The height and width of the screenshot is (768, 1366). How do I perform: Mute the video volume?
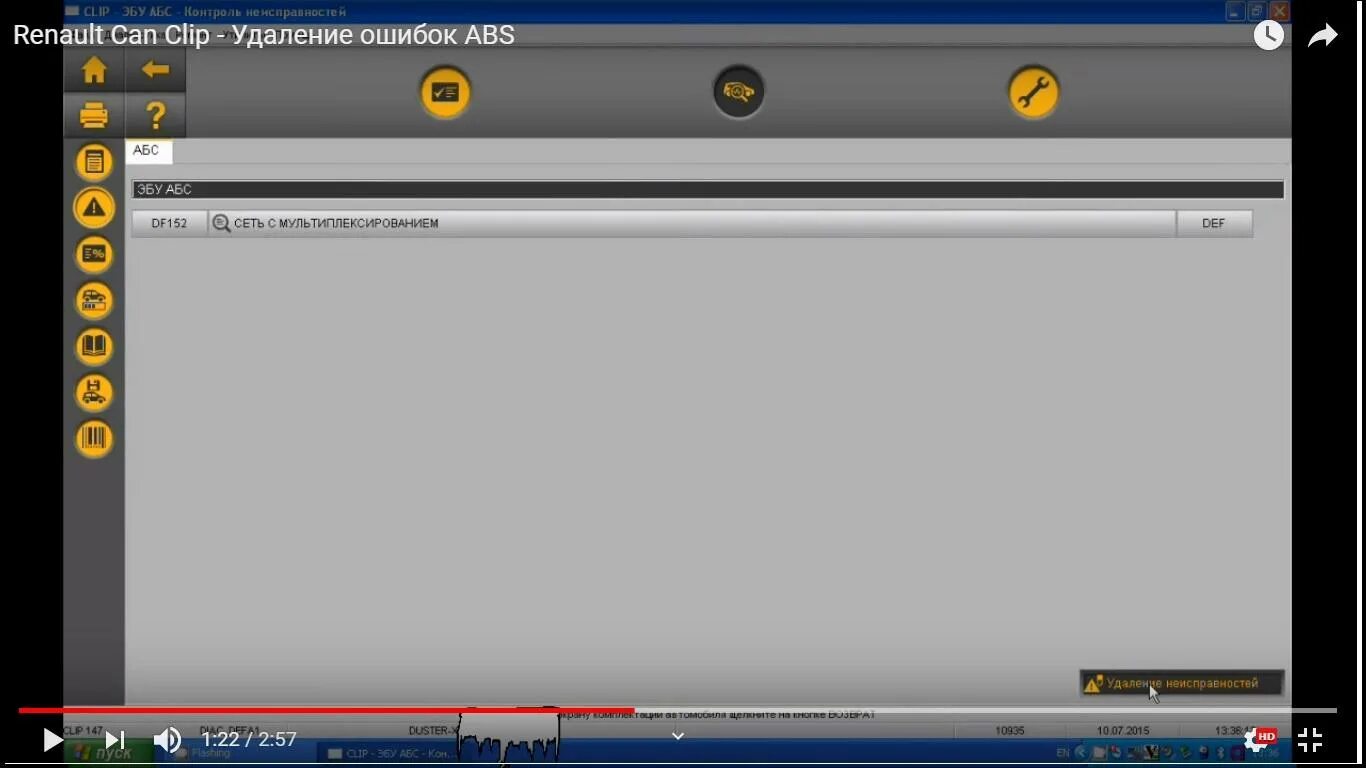[x=167, y=740]
